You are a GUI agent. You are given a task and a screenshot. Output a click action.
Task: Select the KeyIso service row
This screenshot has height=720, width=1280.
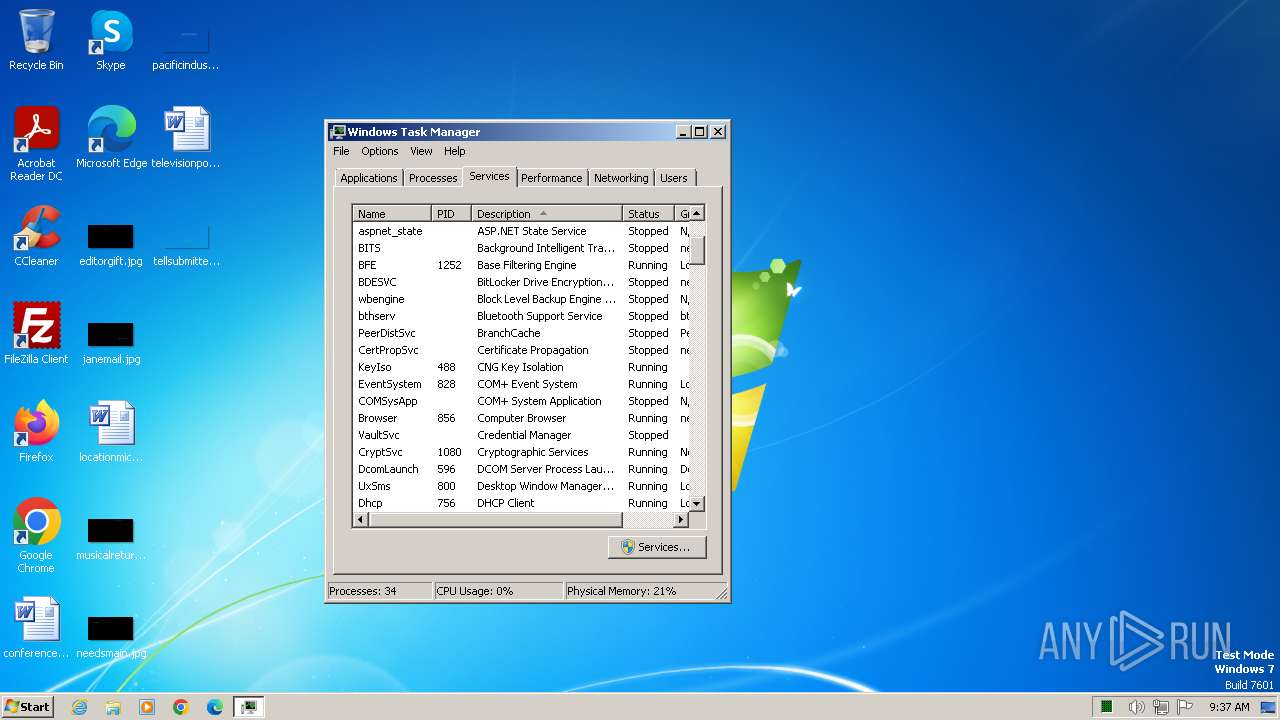click(x=521, y=367)
